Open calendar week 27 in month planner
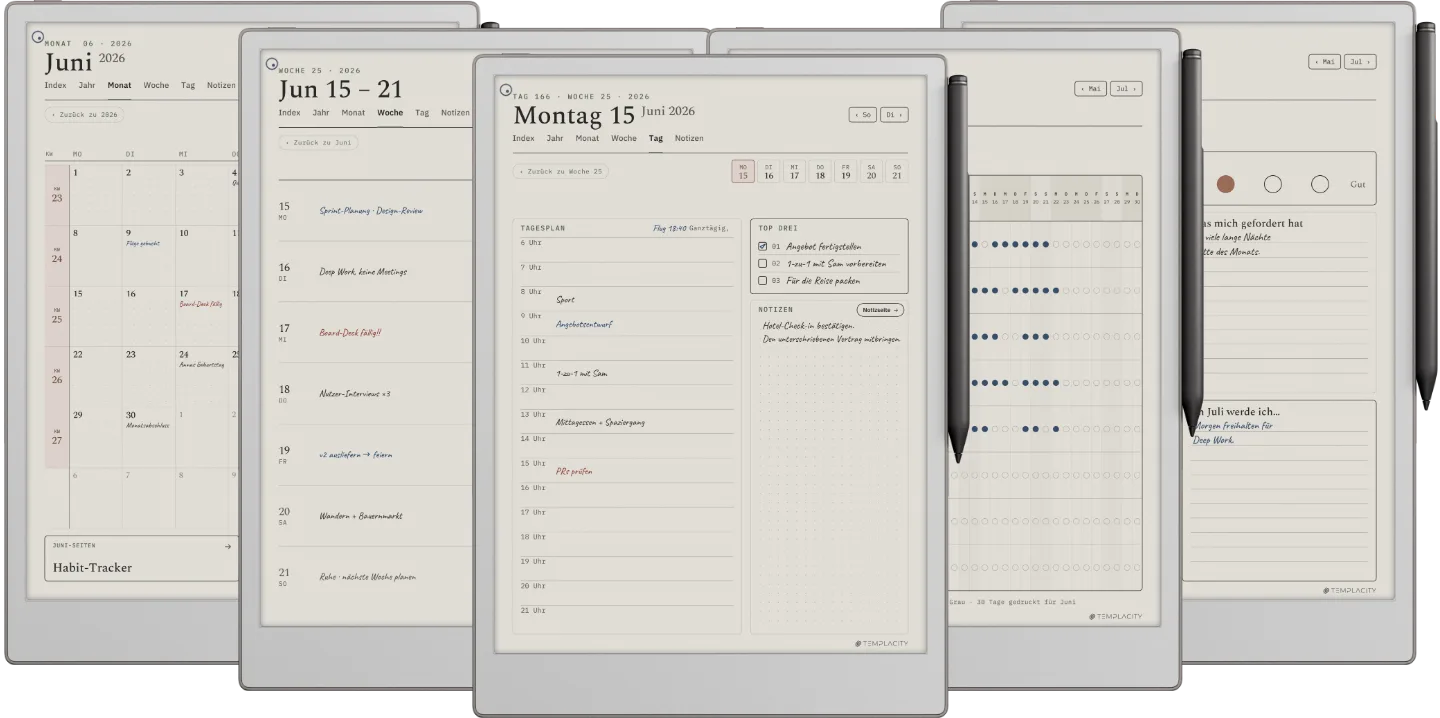The width and height of the screenshot is (1440, 718). point(56,437)
